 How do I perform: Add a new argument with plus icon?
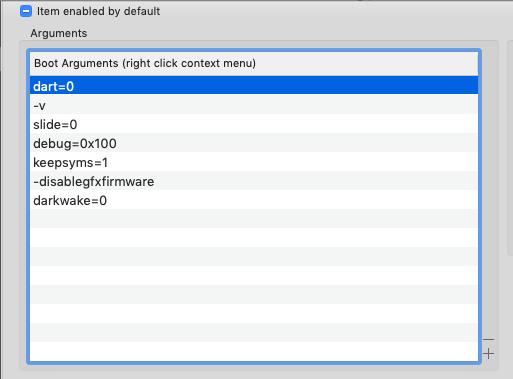click(x=488, y=353)
